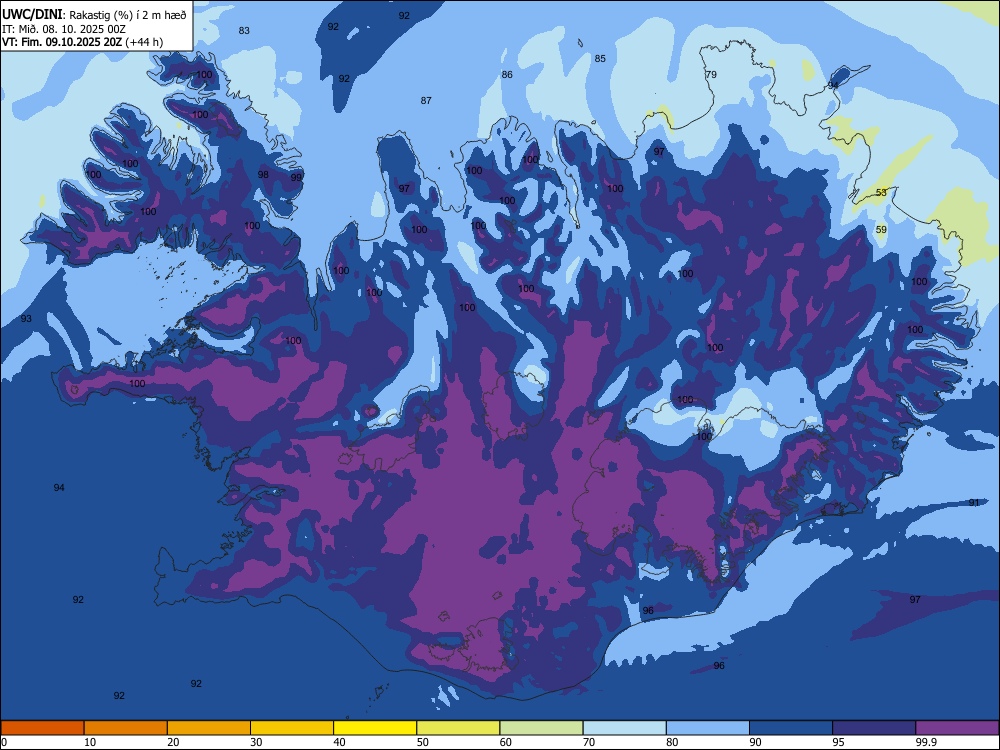Select the '98' value in the Westfjords

(263, 175)
